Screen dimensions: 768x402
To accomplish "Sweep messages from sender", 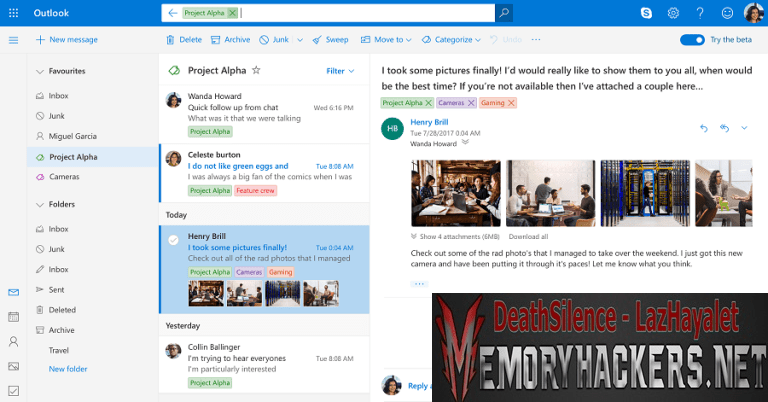I will click(331, 40).
